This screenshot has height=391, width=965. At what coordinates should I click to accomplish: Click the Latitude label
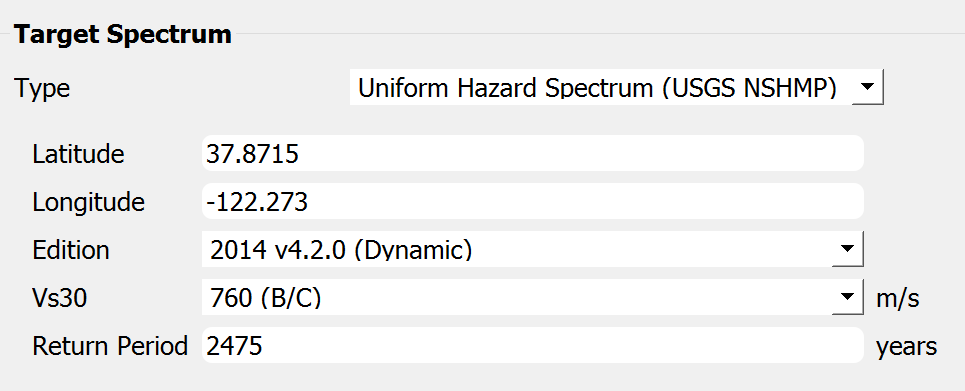[78, 154]
